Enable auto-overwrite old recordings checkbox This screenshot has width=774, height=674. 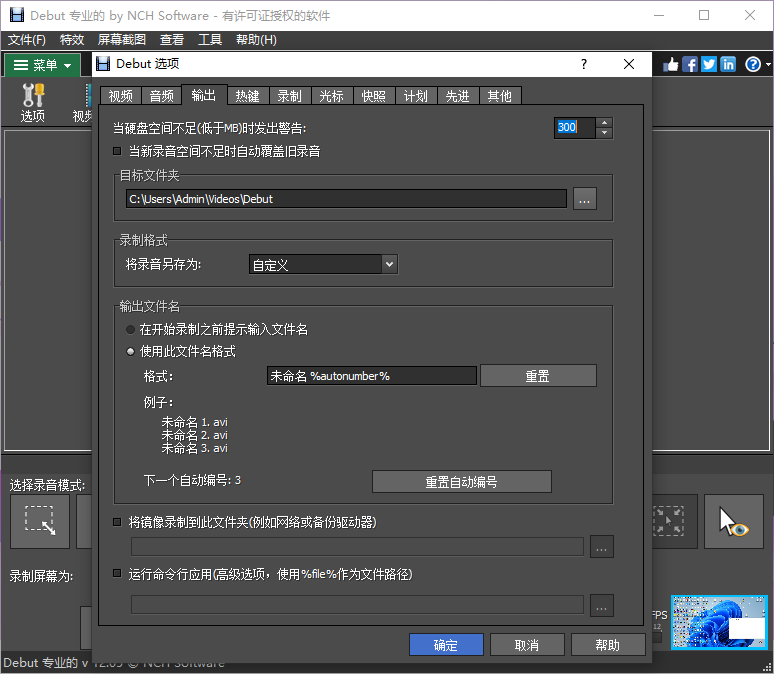[118, 151]
